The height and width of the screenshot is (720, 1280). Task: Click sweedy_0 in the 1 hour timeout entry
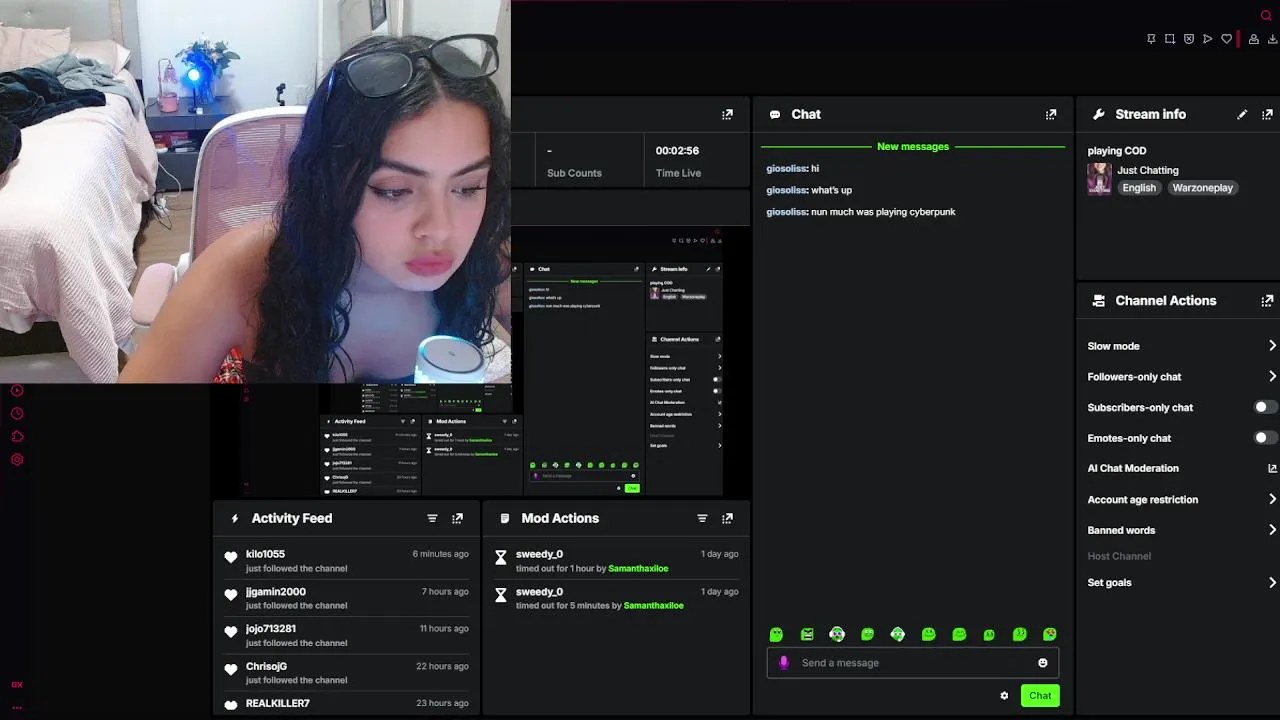(x=539, y=554)
